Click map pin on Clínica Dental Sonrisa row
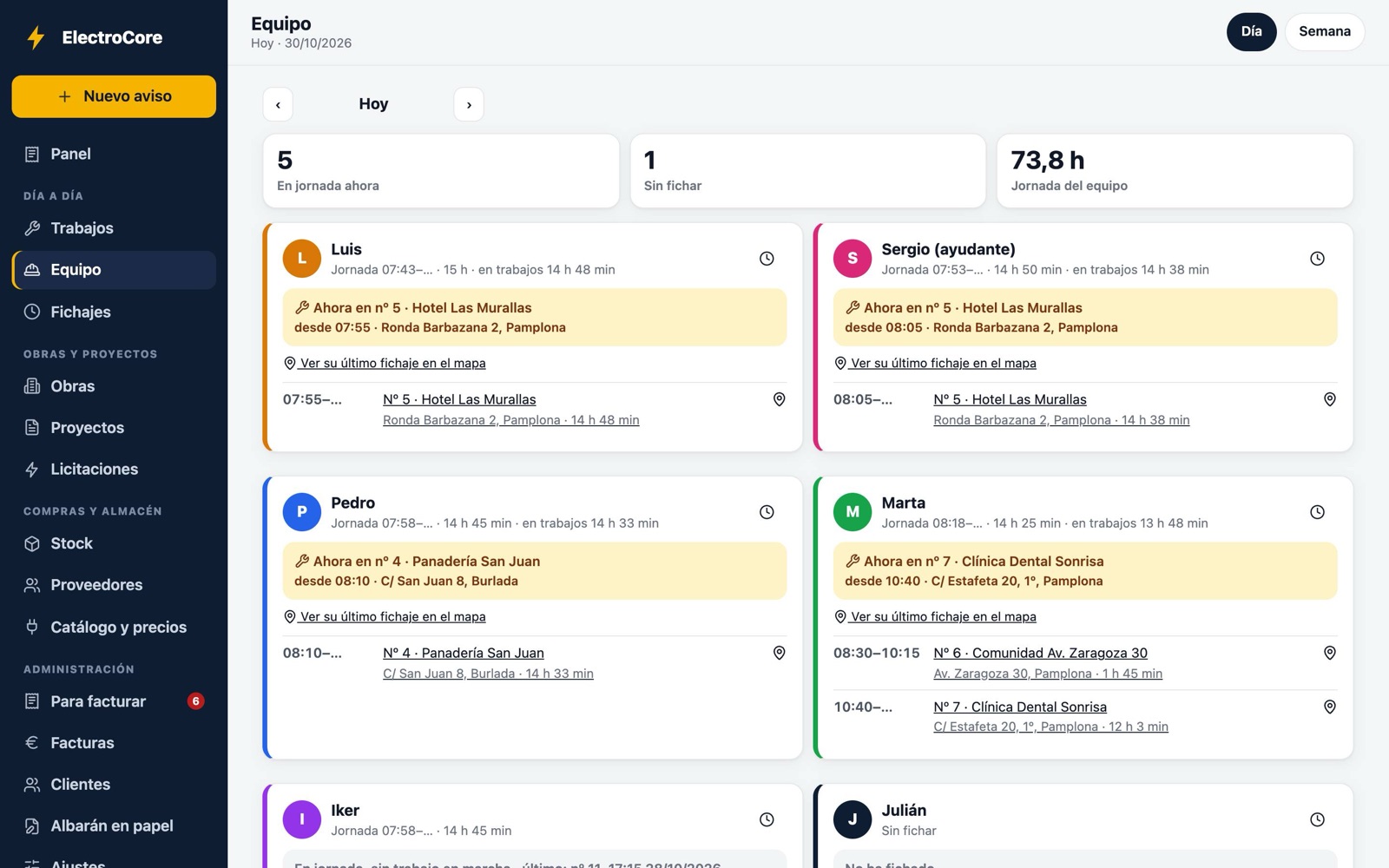Image resolution: width=1389 pixels, height=868 pixels. coord(1329,707)
